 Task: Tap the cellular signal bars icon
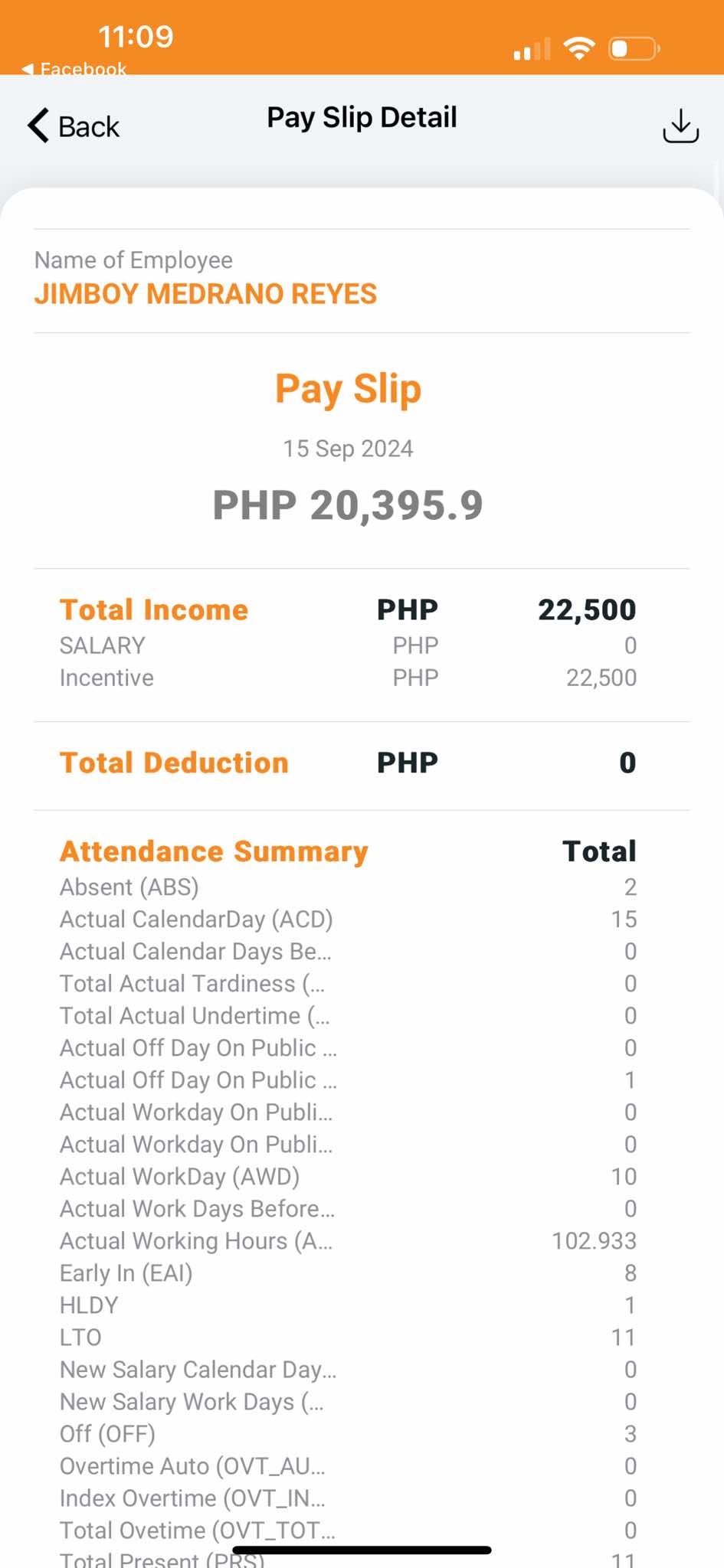pyautogui.click(x=532, y=50)
